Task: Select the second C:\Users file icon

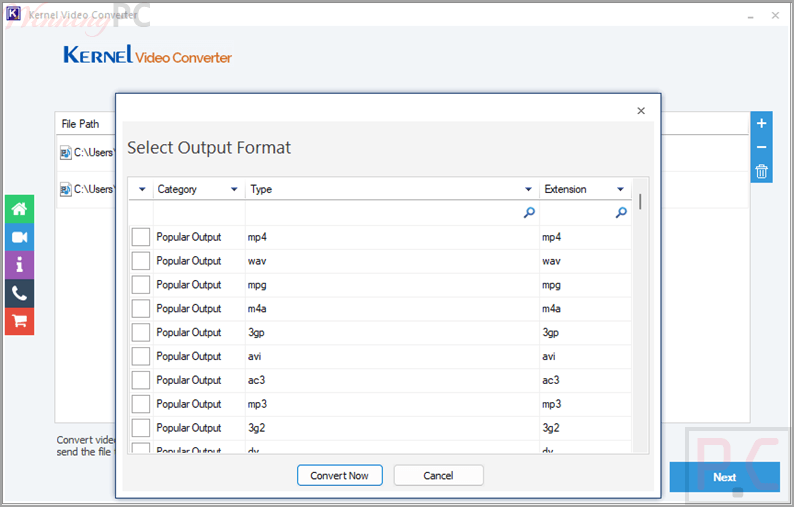Action: coord(65,189)
